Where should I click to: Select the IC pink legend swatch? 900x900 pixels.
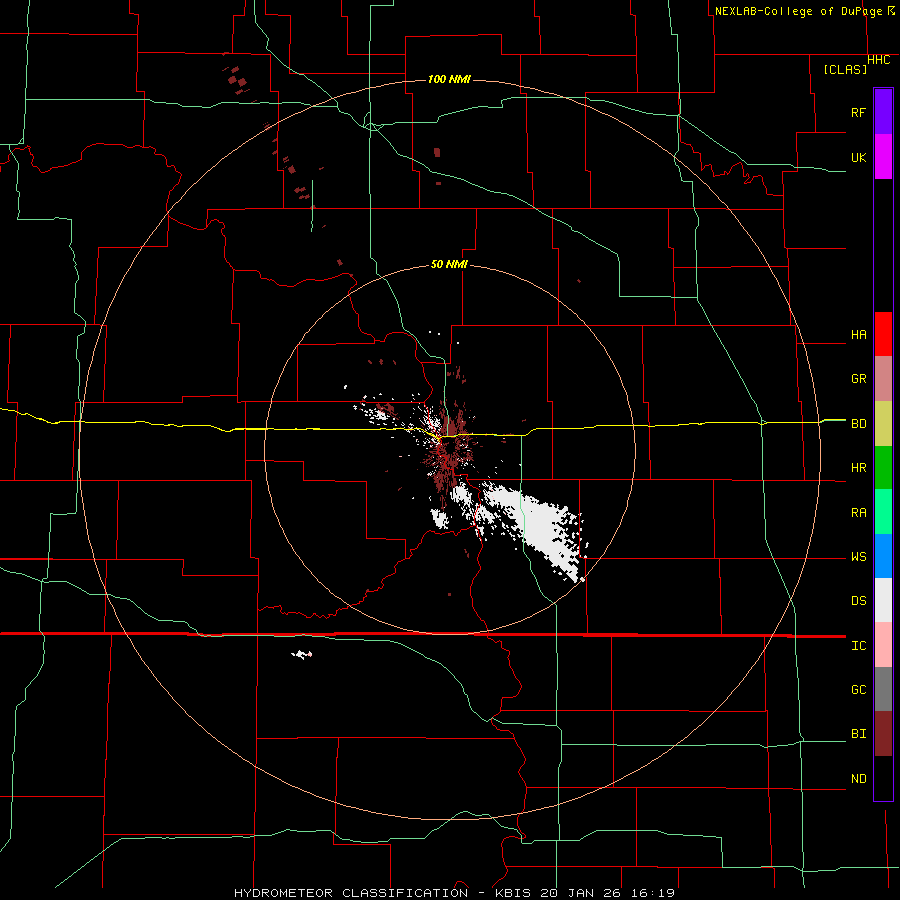[x=883, y=645]
